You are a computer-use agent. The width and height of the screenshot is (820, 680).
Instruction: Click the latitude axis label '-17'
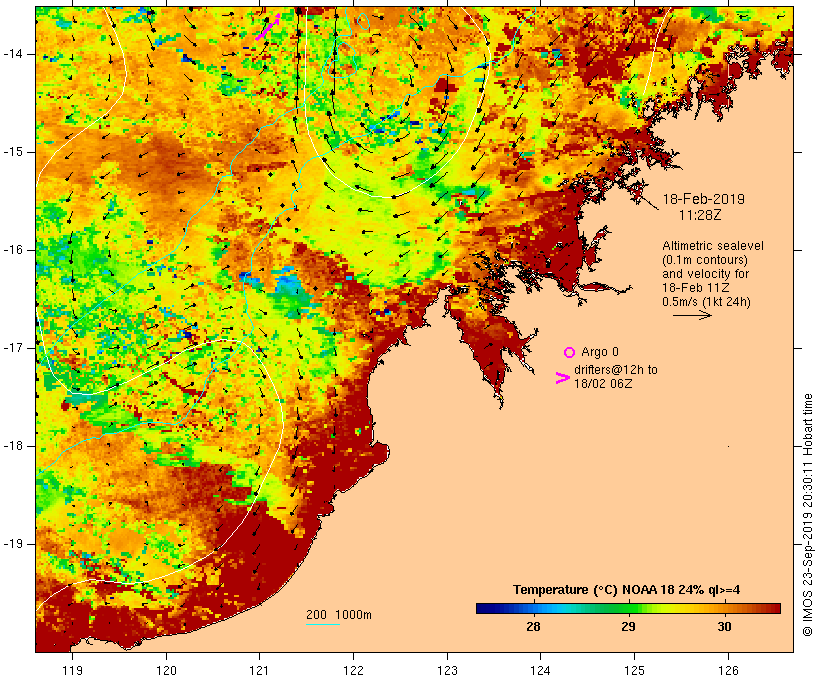tap(13, 348)
